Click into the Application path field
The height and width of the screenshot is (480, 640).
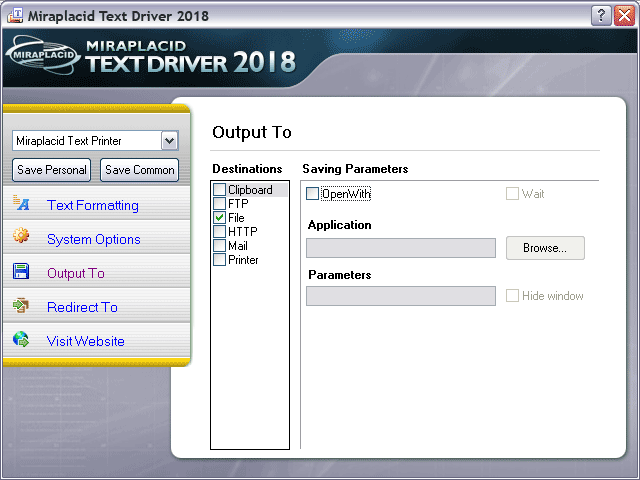click(x=401, y=248)
